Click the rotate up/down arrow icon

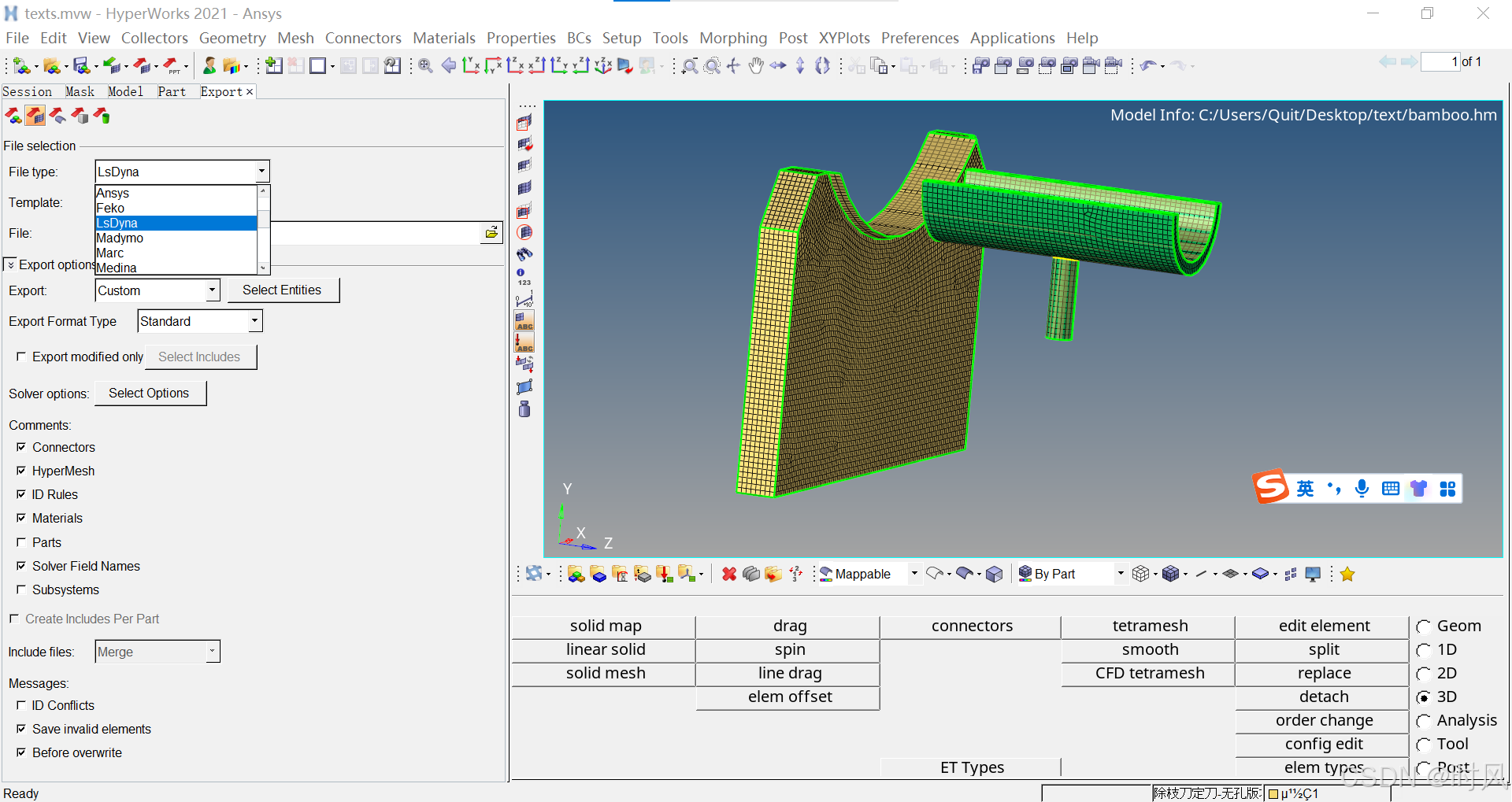coord(800,66)
